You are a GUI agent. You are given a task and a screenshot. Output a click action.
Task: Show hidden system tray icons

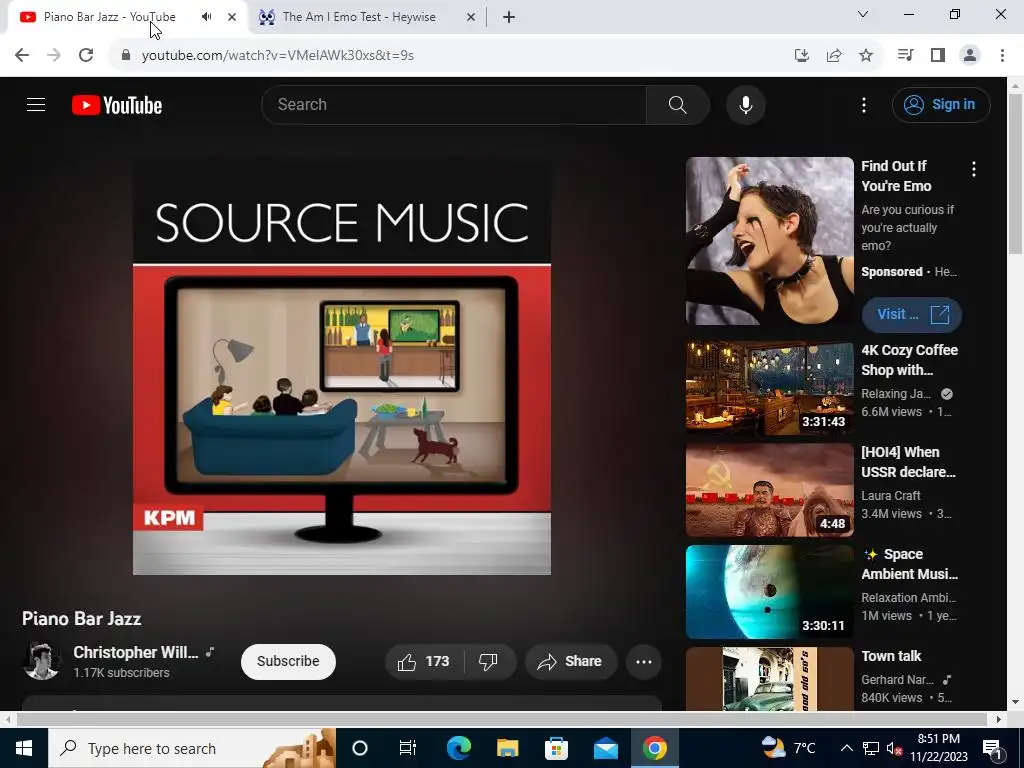[846, 748]
